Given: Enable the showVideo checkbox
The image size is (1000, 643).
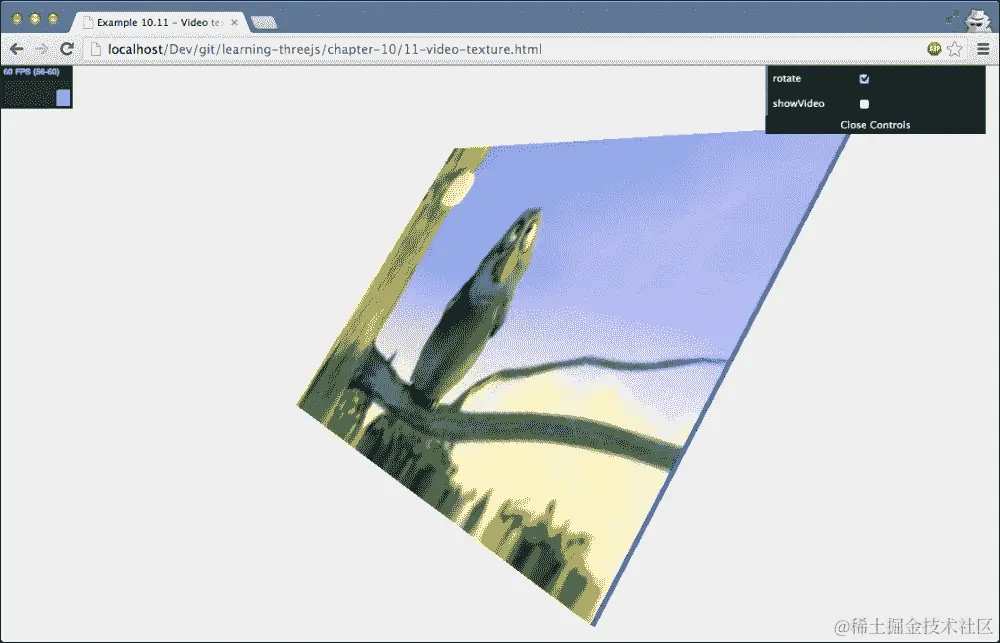Looking at the screenshot, I should 864,104.
